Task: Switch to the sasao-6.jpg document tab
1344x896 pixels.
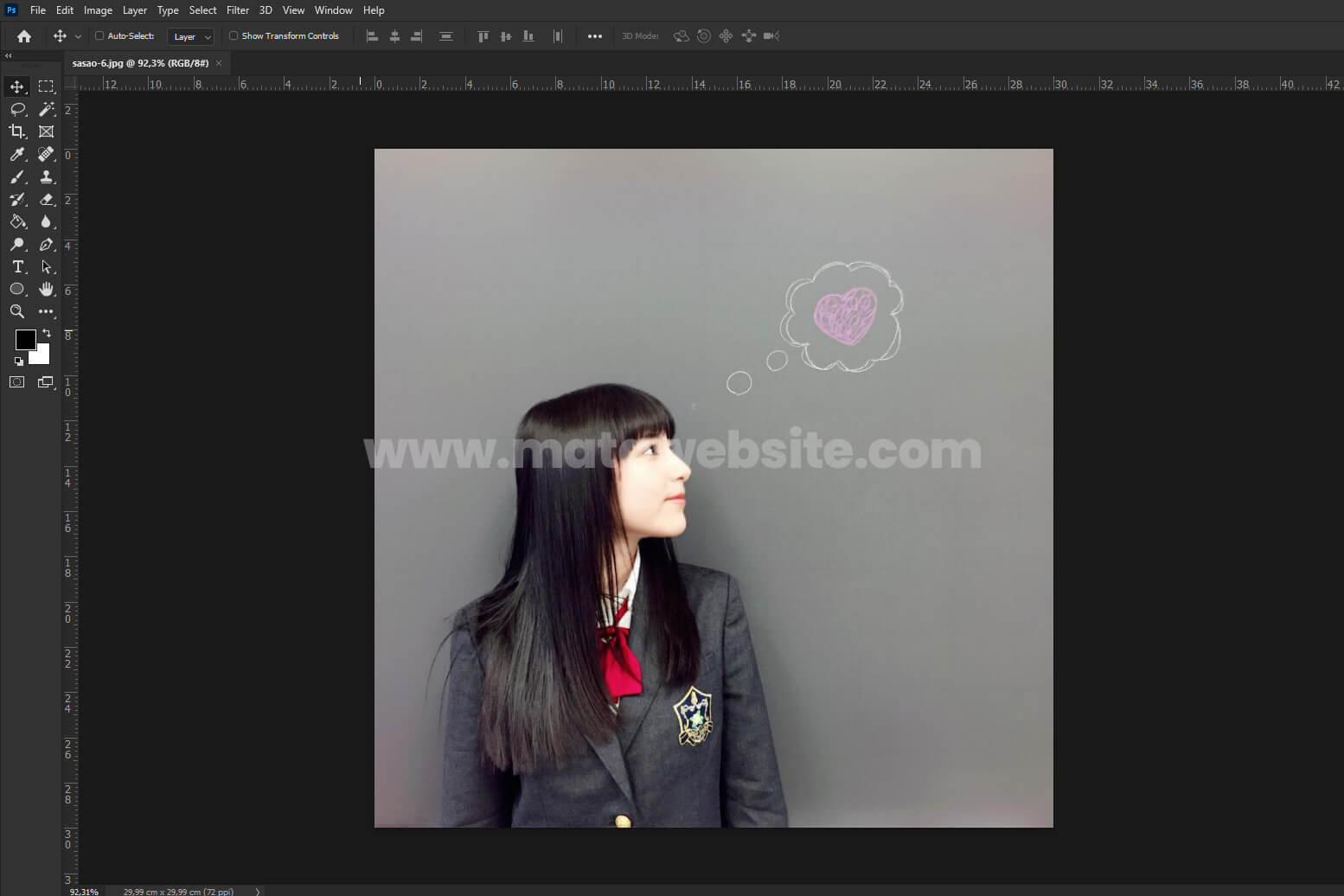Action: (x=140, y=63)
